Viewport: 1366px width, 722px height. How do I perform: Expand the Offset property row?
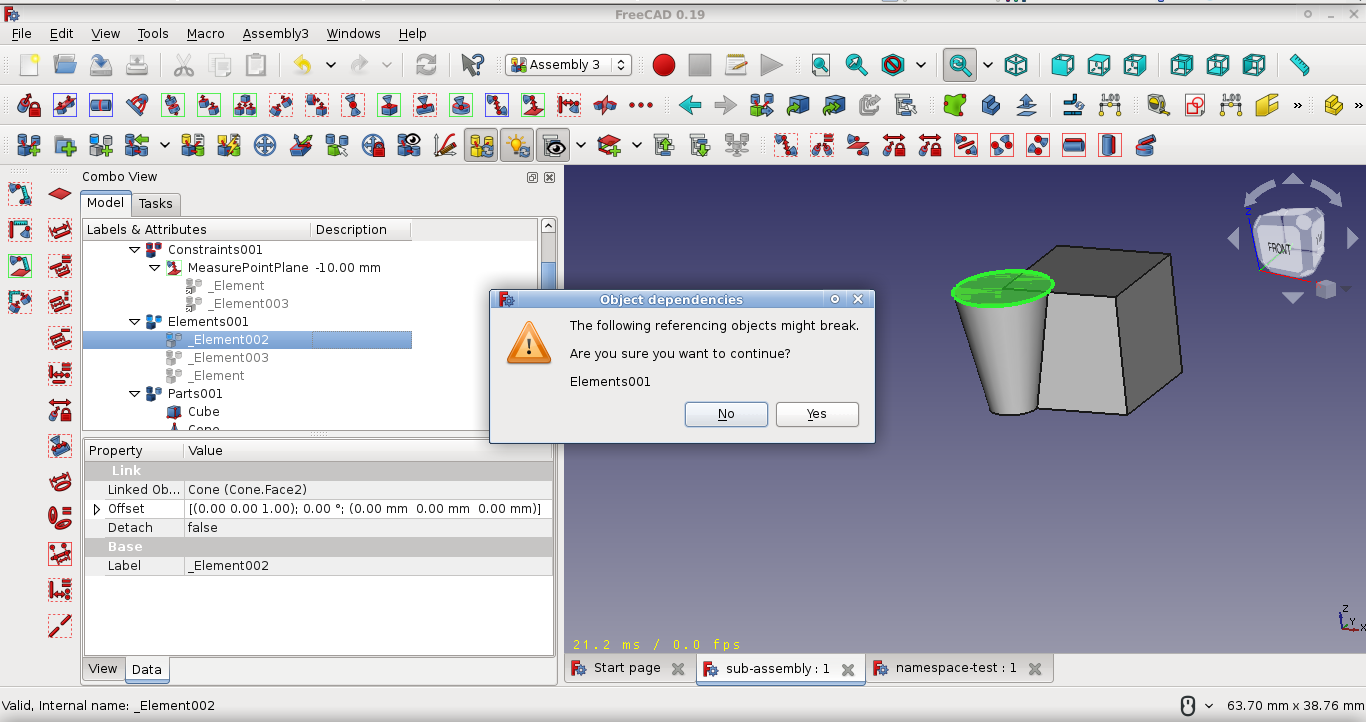96,508
